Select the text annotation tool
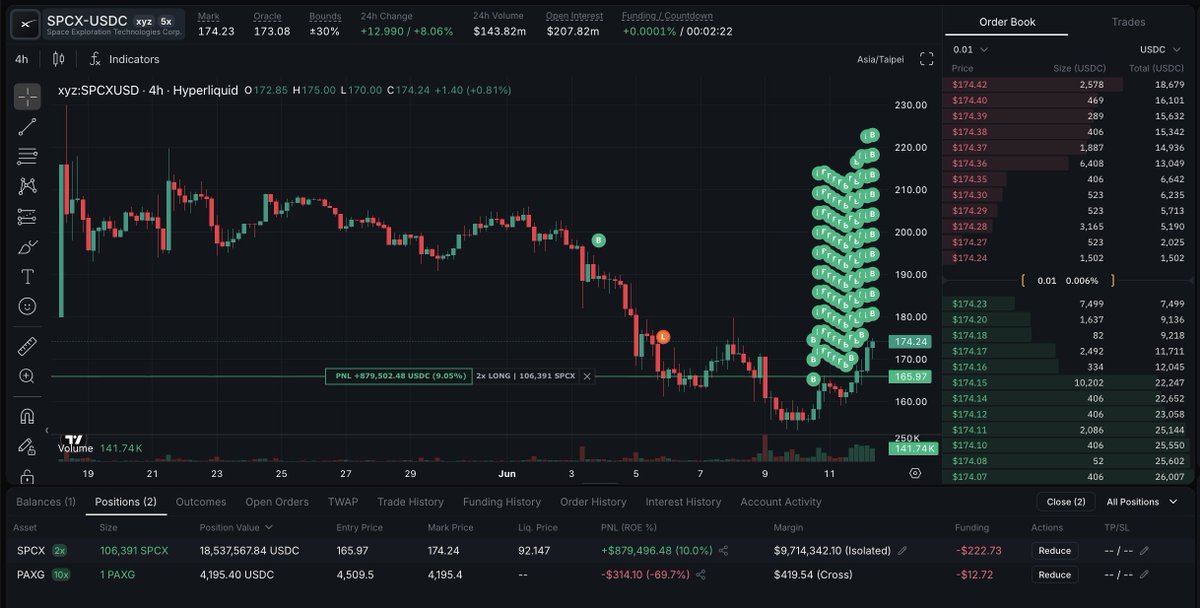1200x608 pixels. tap(27, 276)
